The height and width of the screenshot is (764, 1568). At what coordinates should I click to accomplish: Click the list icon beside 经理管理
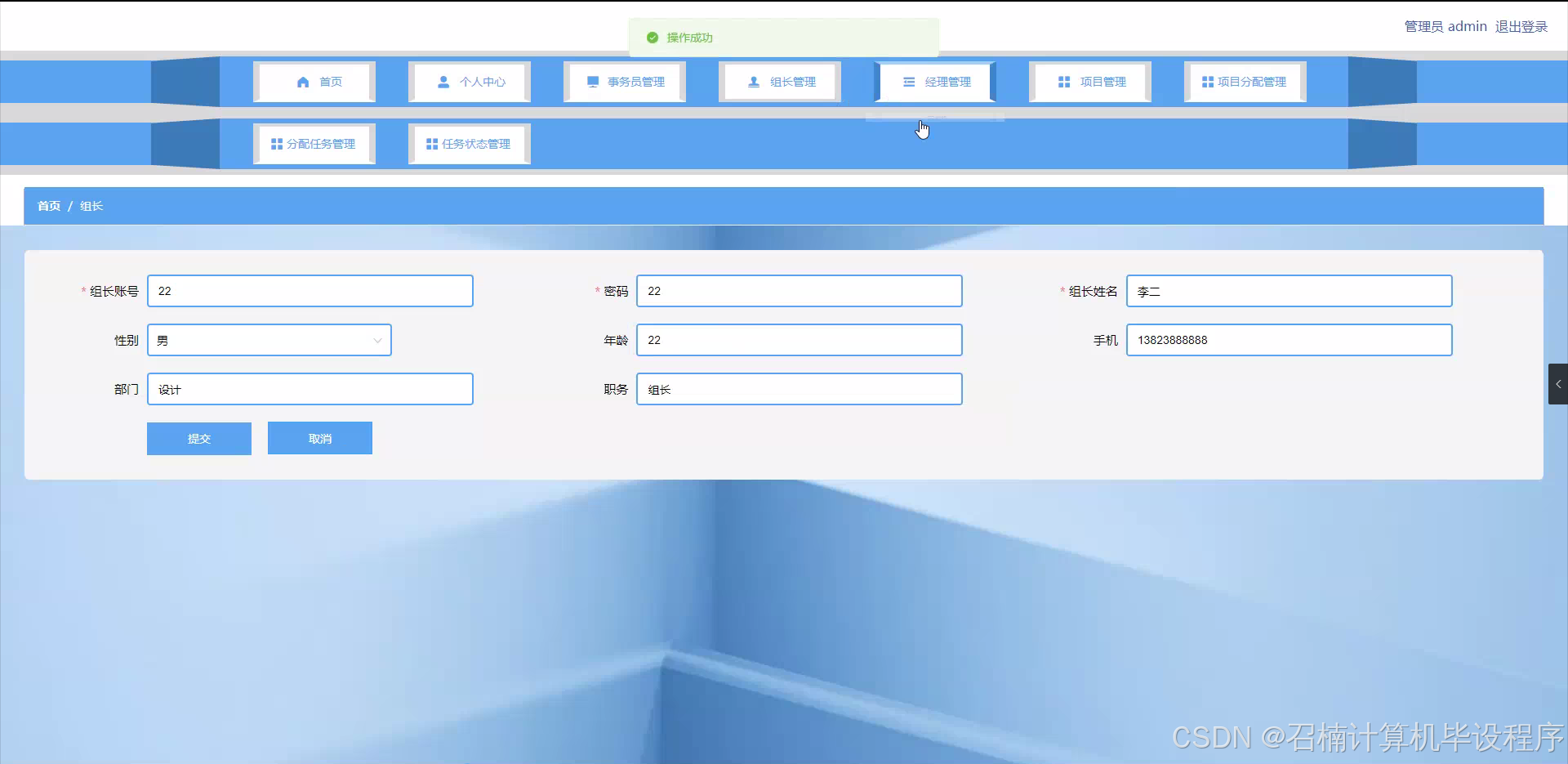909,82
